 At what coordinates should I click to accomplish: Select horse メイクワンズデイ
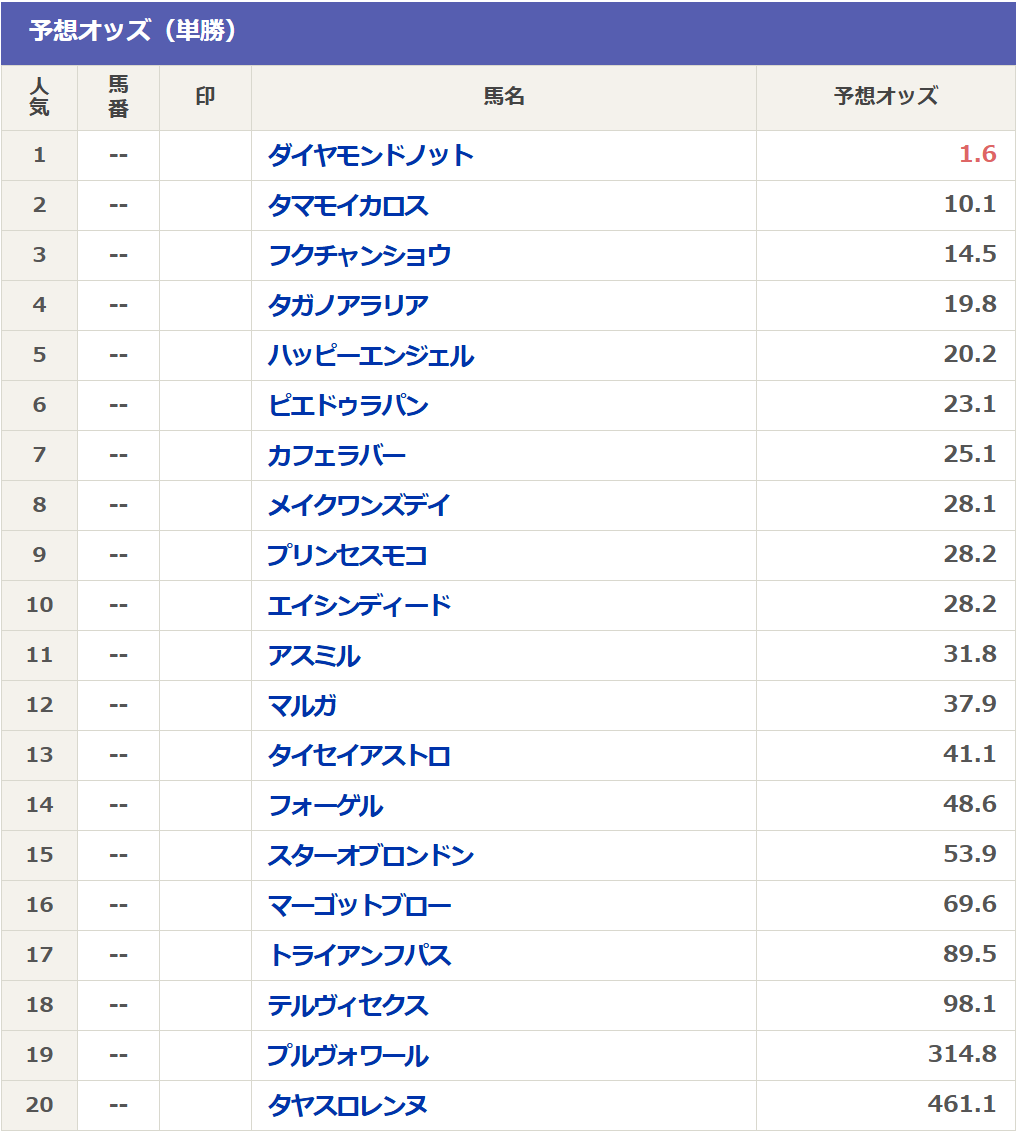(x=359, y=505)
